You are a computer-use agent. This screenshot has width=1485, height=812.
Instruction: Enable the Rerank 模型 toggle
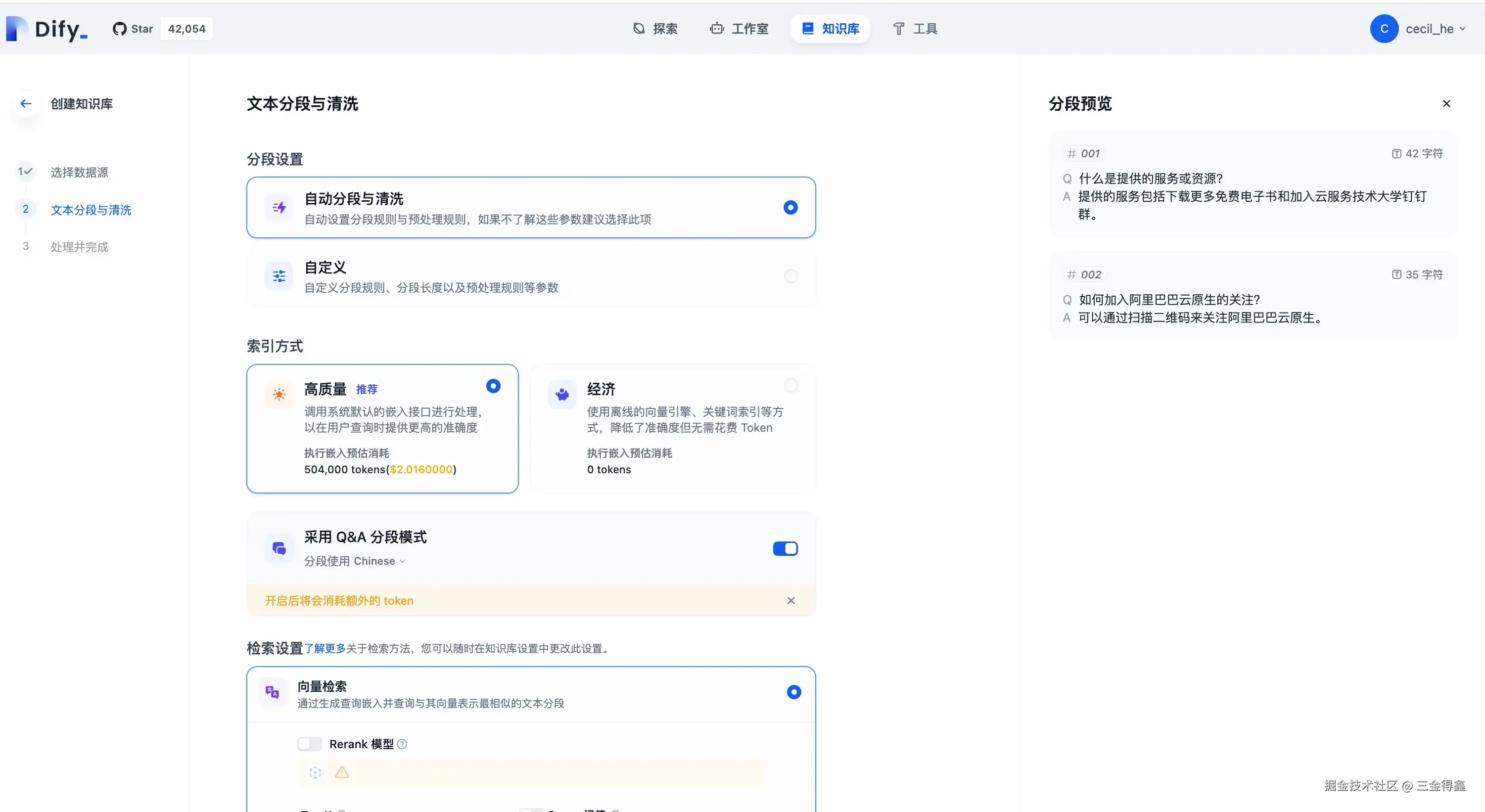(x=310, y=744)
